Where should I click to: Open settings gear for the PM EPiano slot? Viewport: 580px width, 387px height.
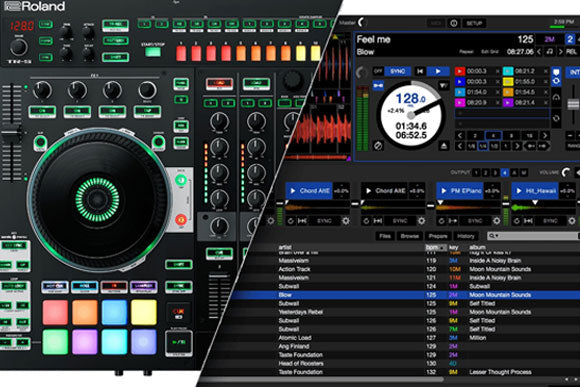(496, 221)
